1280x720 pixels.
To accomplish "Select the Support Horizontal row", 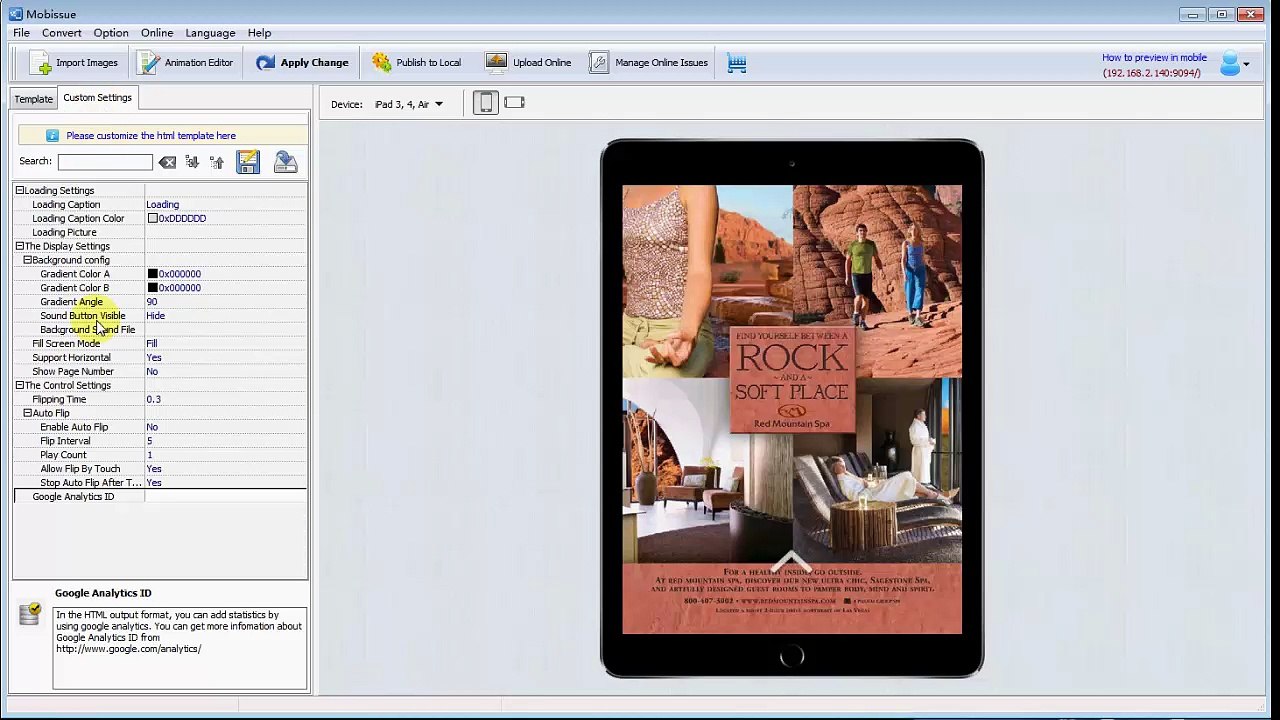I will (x=160, y=358).
